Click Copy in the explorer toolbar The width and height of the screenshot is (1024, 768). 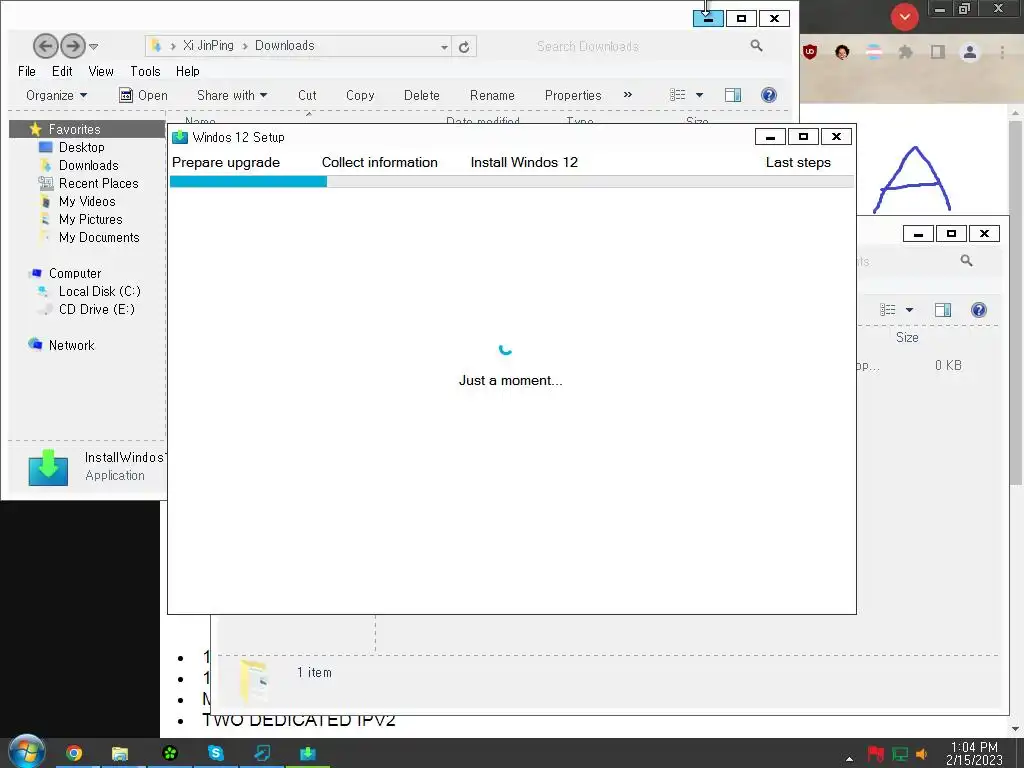360,95
